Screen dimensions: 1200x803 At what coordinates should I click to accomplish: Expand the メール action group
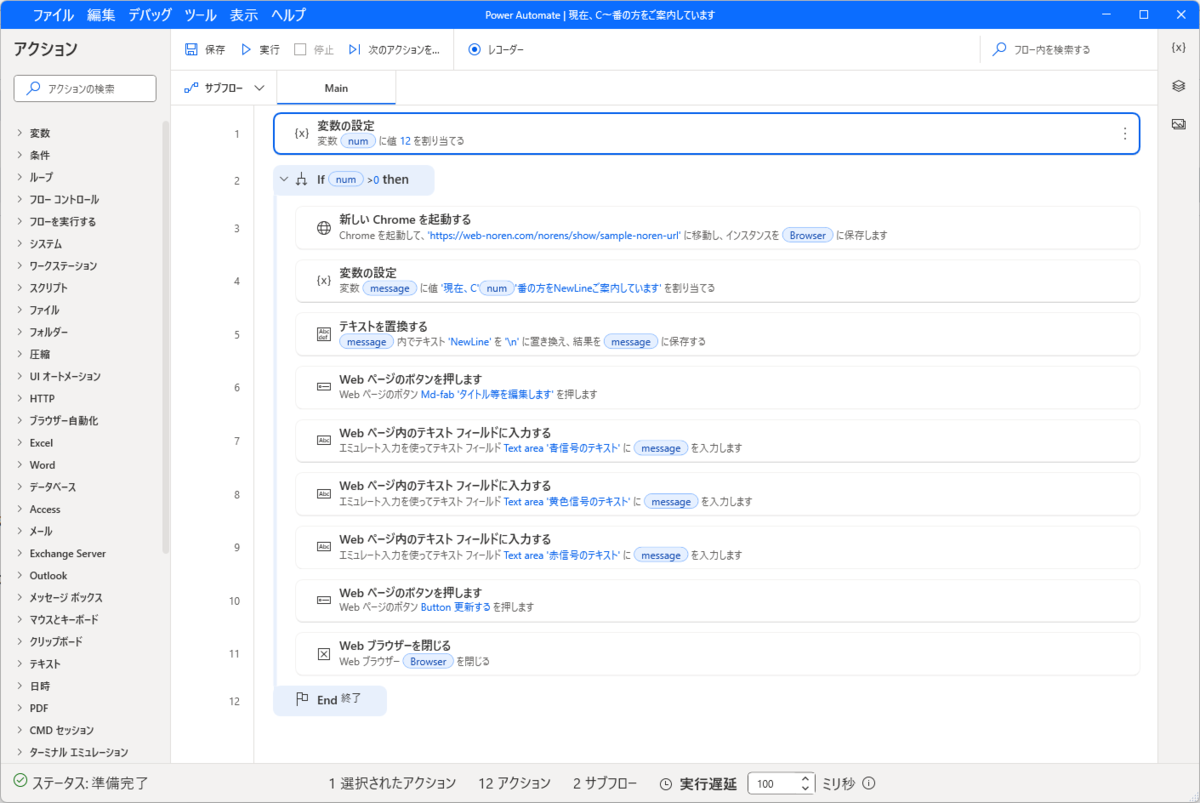tap(20, 531)
